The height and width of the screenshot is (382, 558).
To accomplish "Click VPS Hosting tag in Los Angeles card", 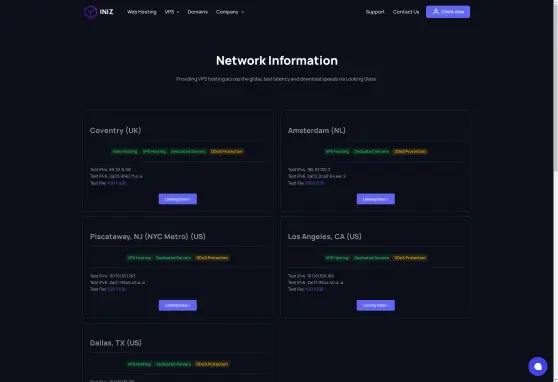I will (x=337, y=258).
